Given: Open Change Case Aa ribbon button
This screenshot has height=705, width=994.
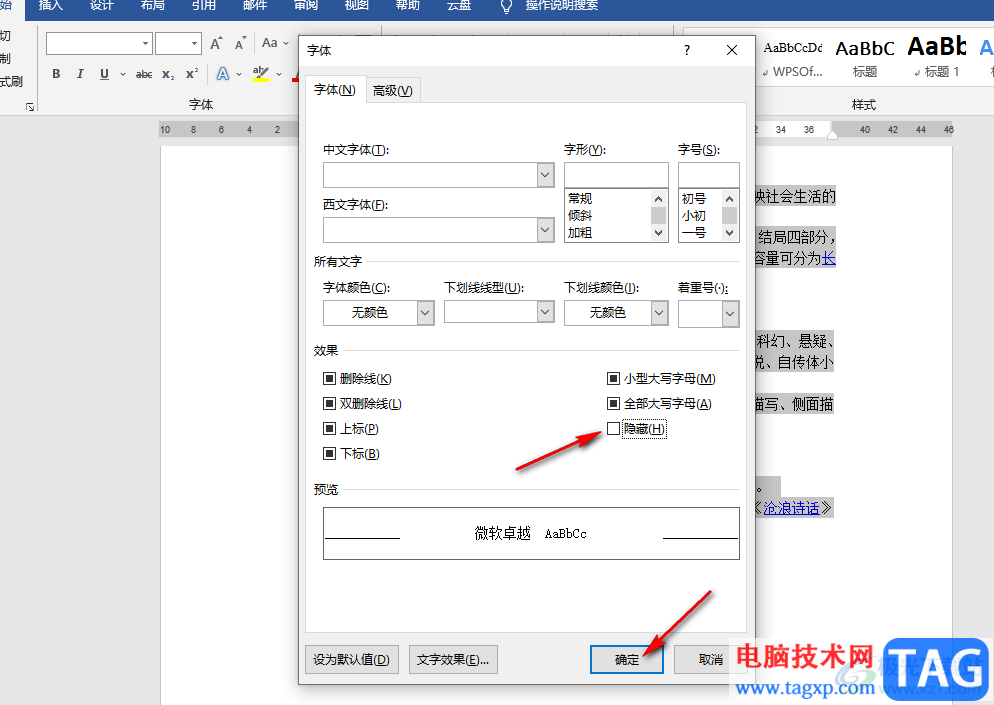Looking at the screenshot, I should tap(275, 43).
